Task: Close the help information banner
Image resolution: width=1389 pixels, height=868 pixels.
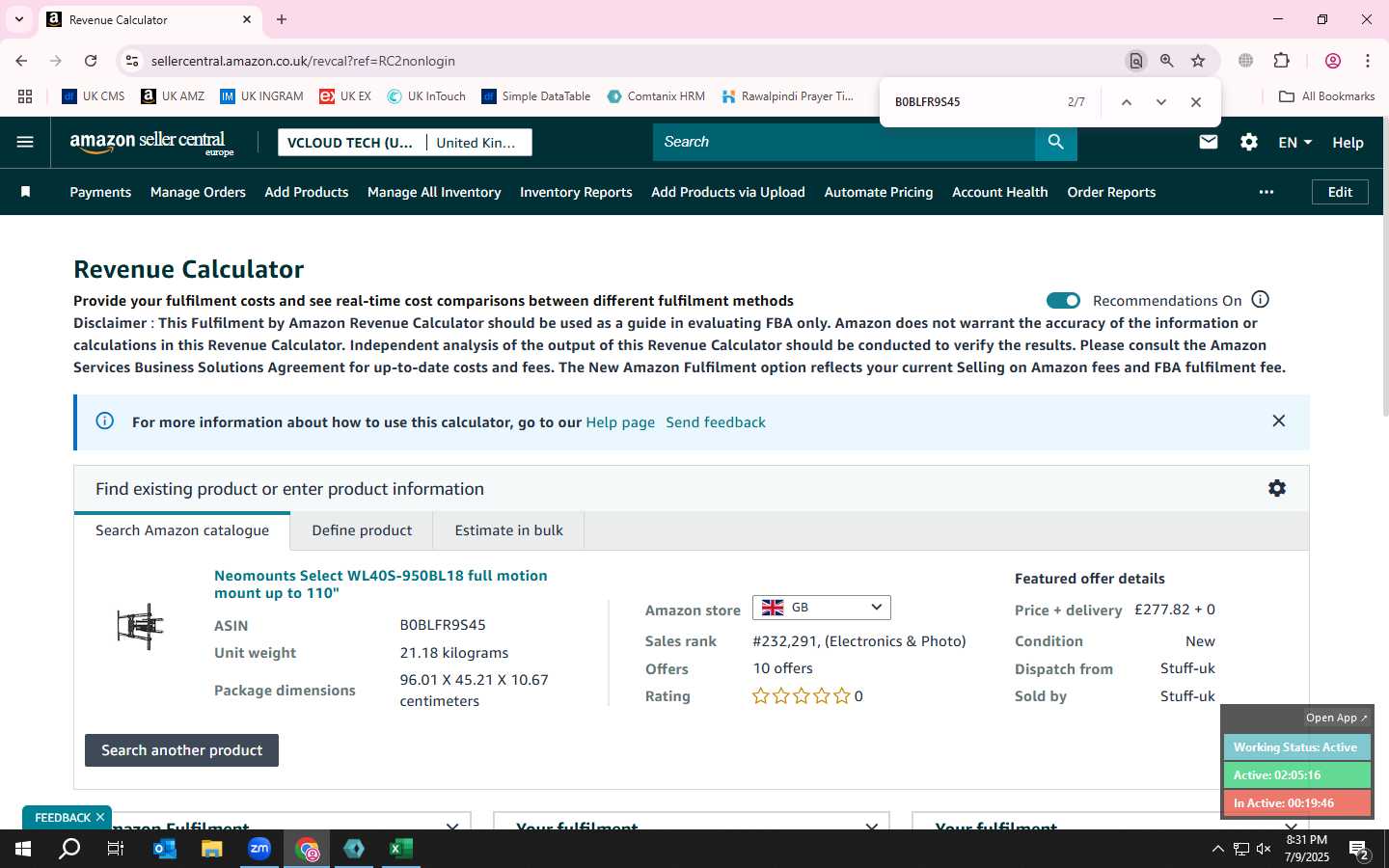Action: [1278, 420]
